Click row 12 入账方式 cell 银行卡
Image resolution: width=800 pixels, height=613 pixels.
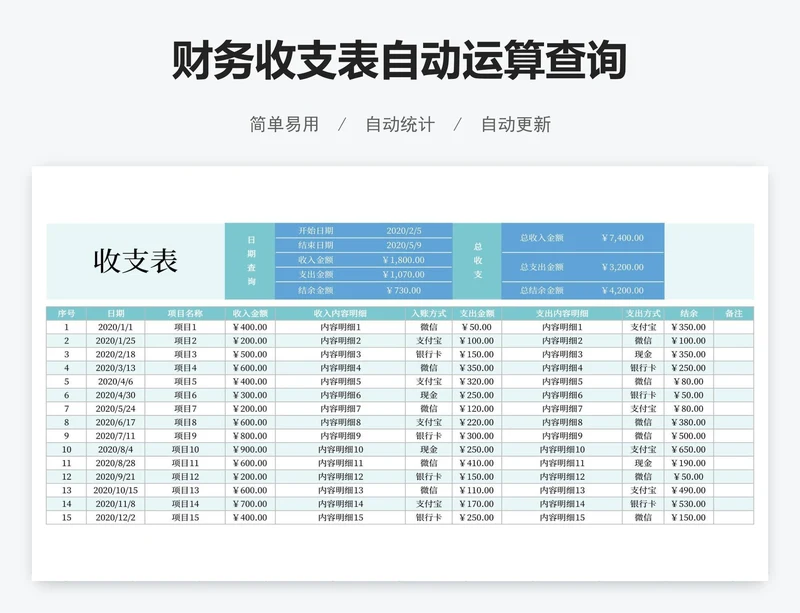coord(429,477)
